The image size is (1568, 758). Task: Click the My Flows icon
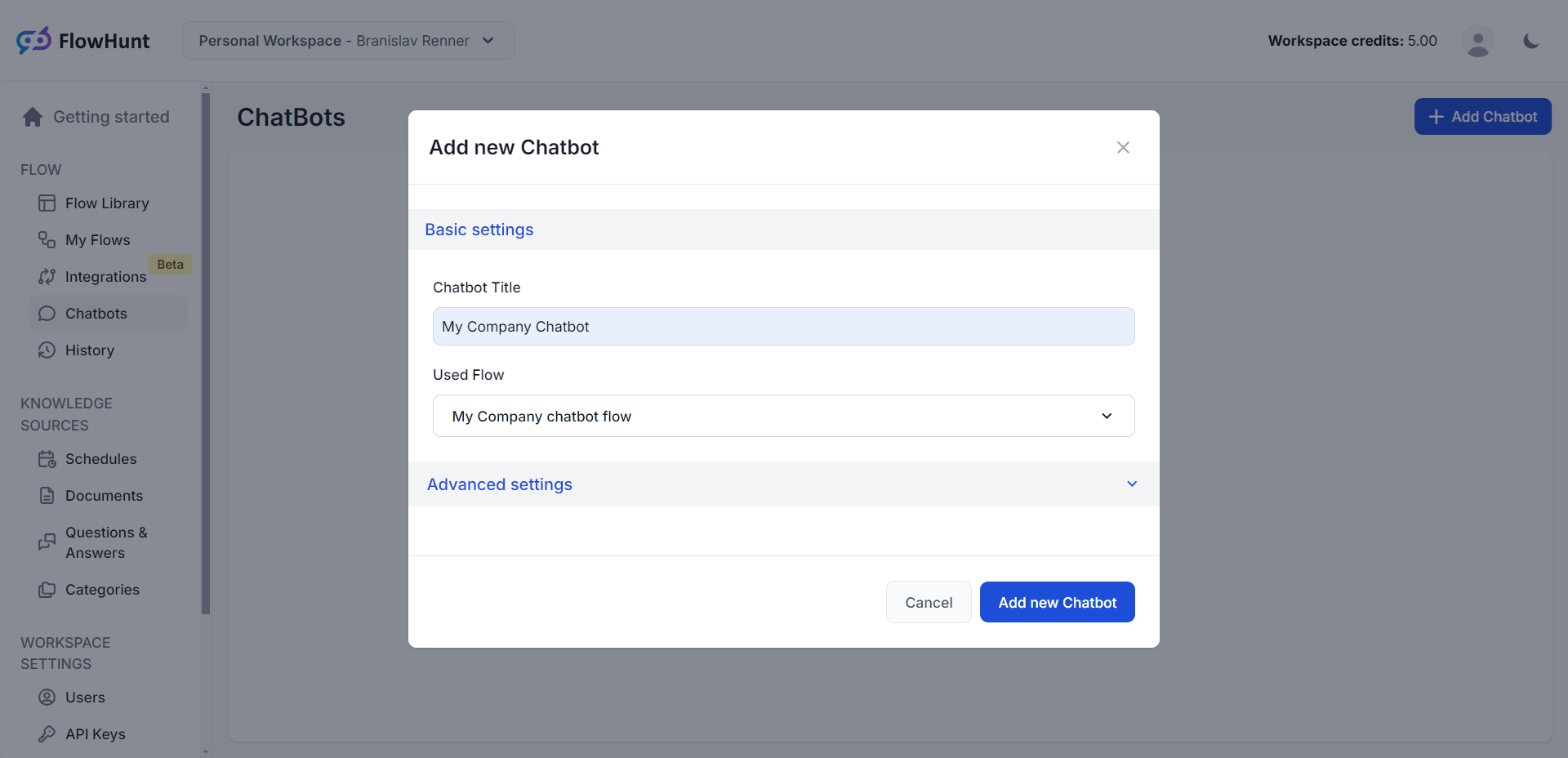tap(47, 240)
